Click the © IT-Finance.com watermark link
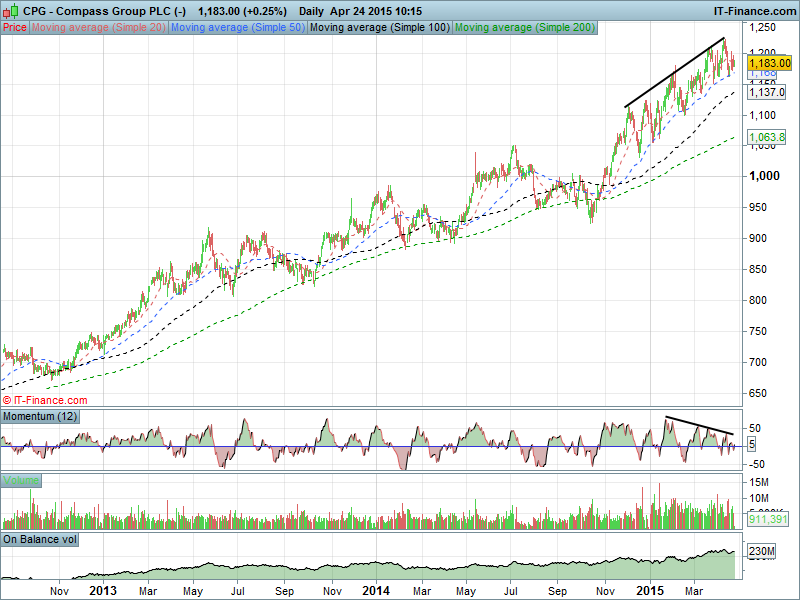 point(45,399)
